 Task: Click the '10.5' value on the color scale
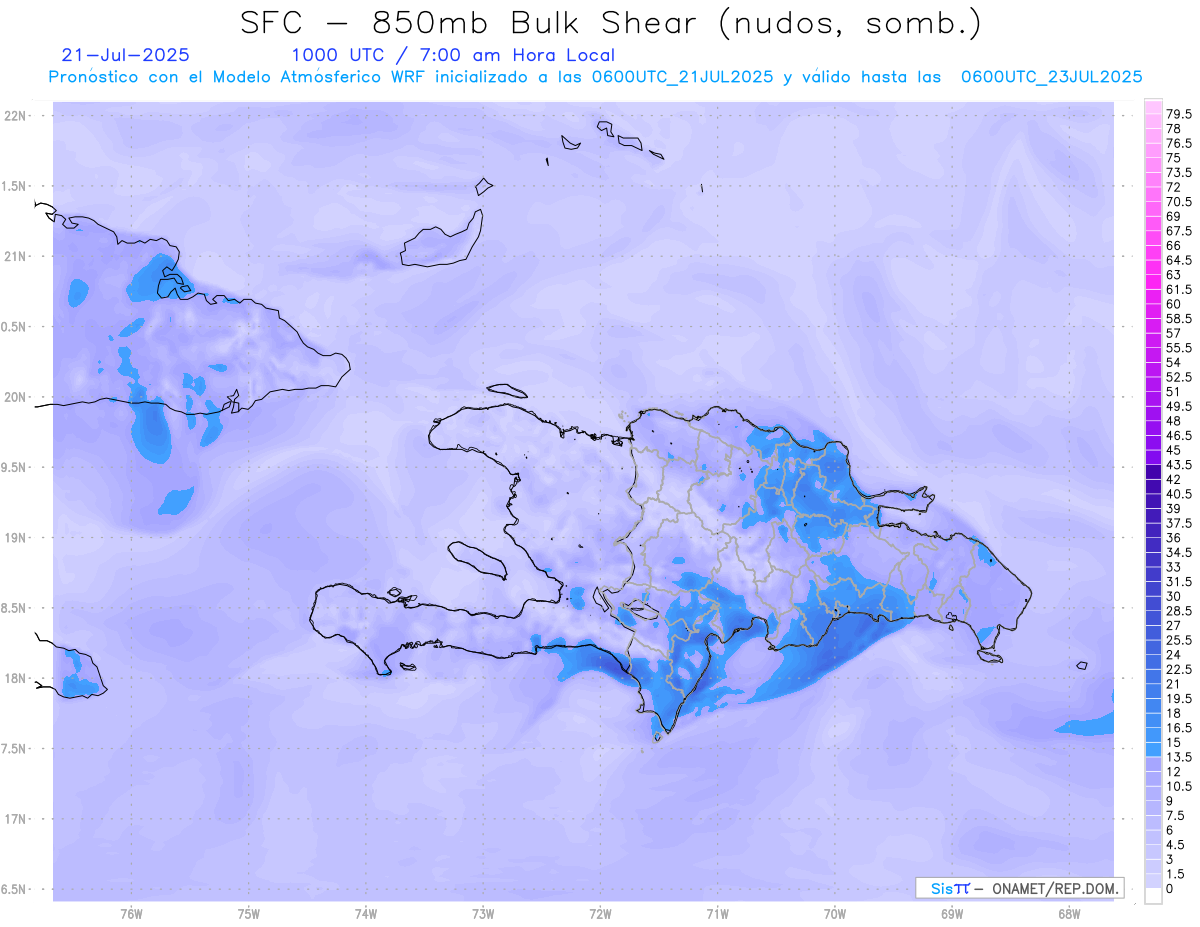pyautogui.click(x=1179, y=786)
